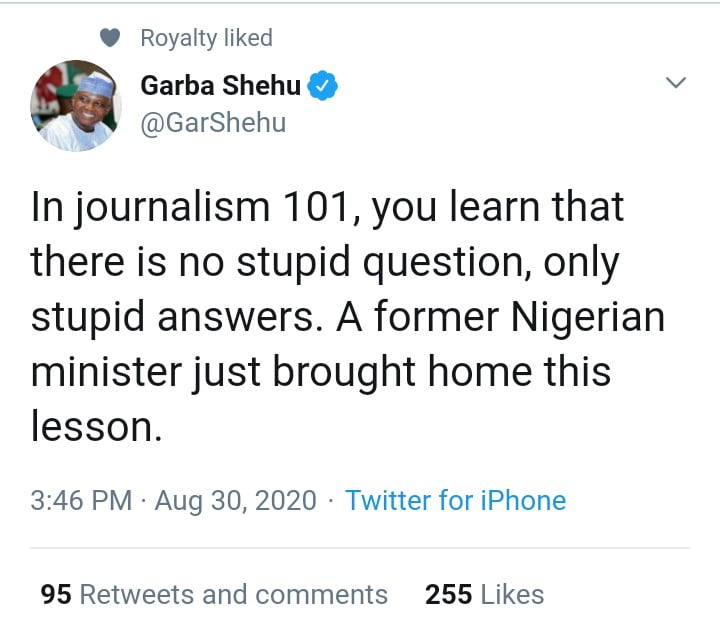Click the tweet line starting In journalism 101

coord(328,207)
